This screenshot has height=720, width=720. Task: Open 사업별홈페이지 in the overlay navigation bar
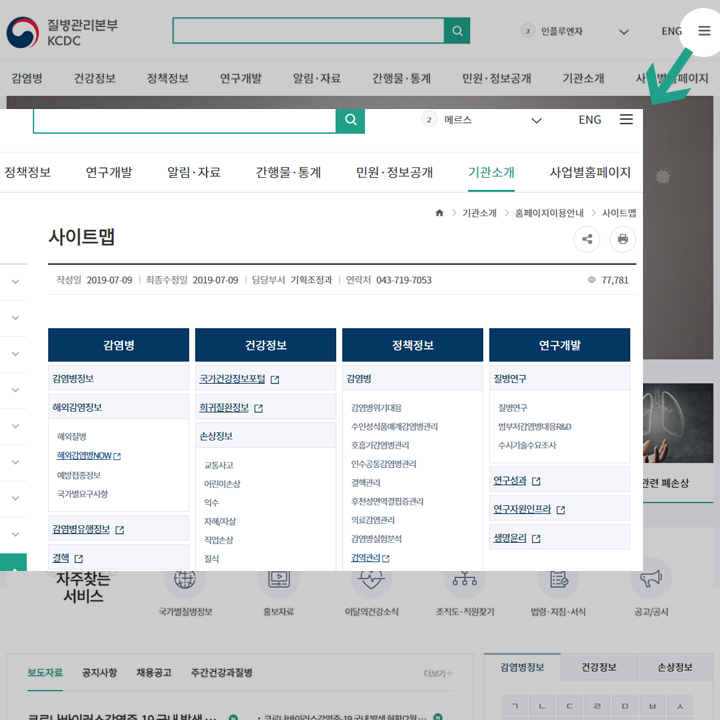pyautogui.click(x=591, y=172)
